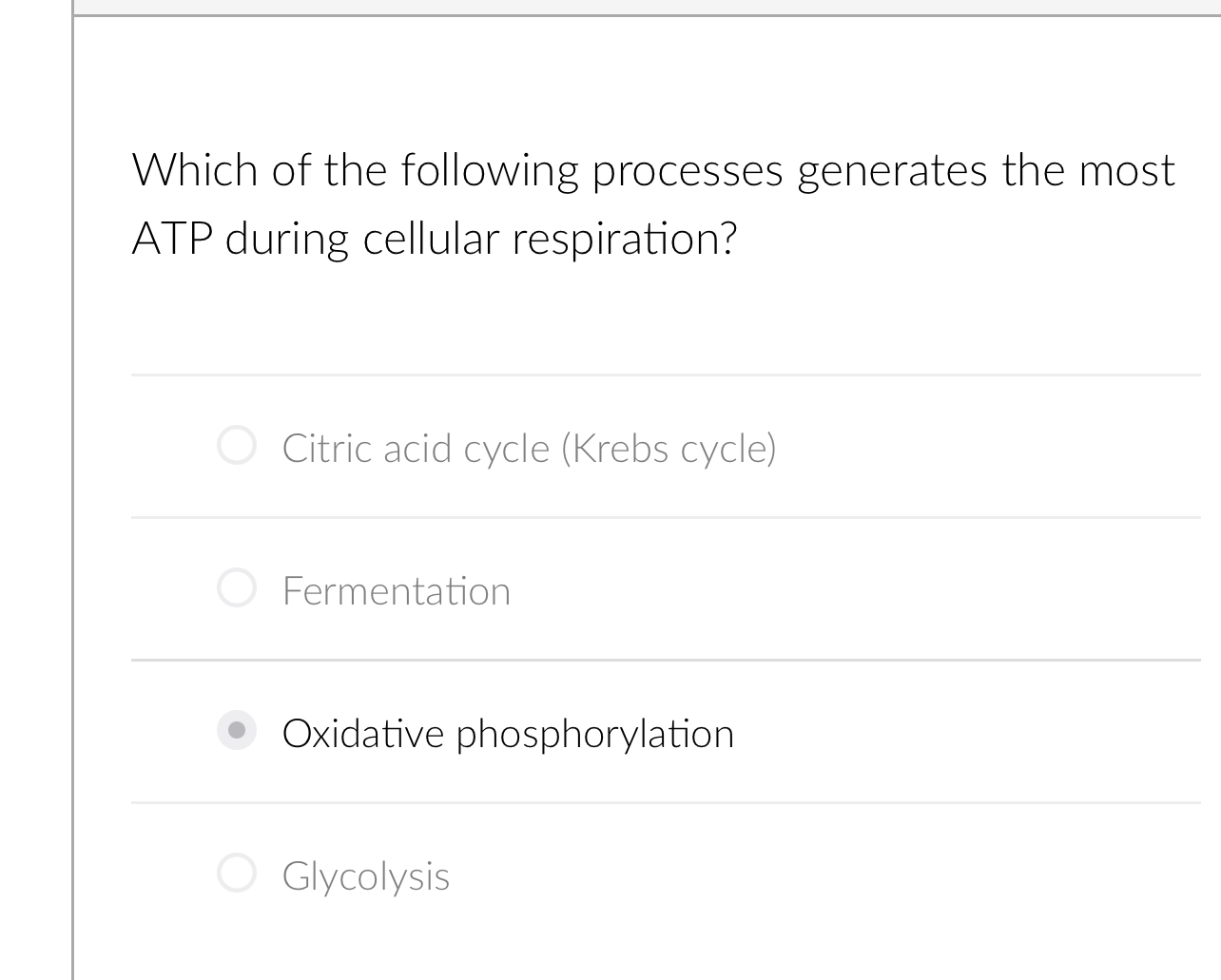The image size is (1221, 980).
Task: Click the word "processes" in the question
Action: 688,171
